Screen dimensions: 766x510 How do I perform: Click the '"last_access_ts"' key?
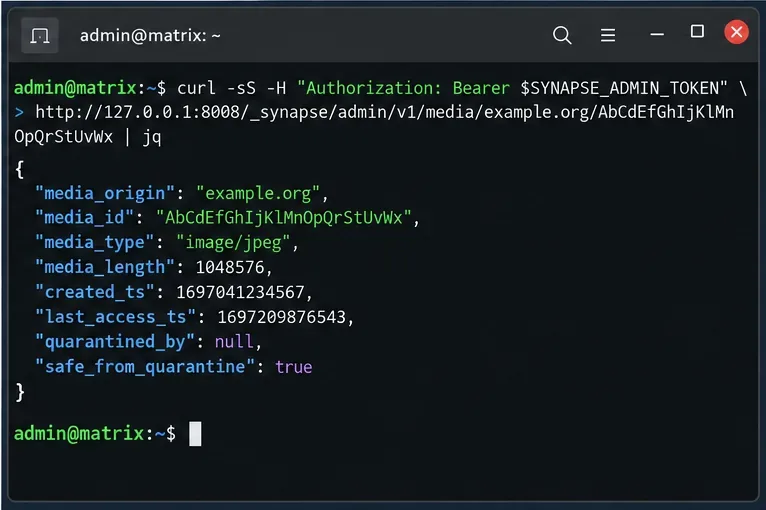click(115, 317)
